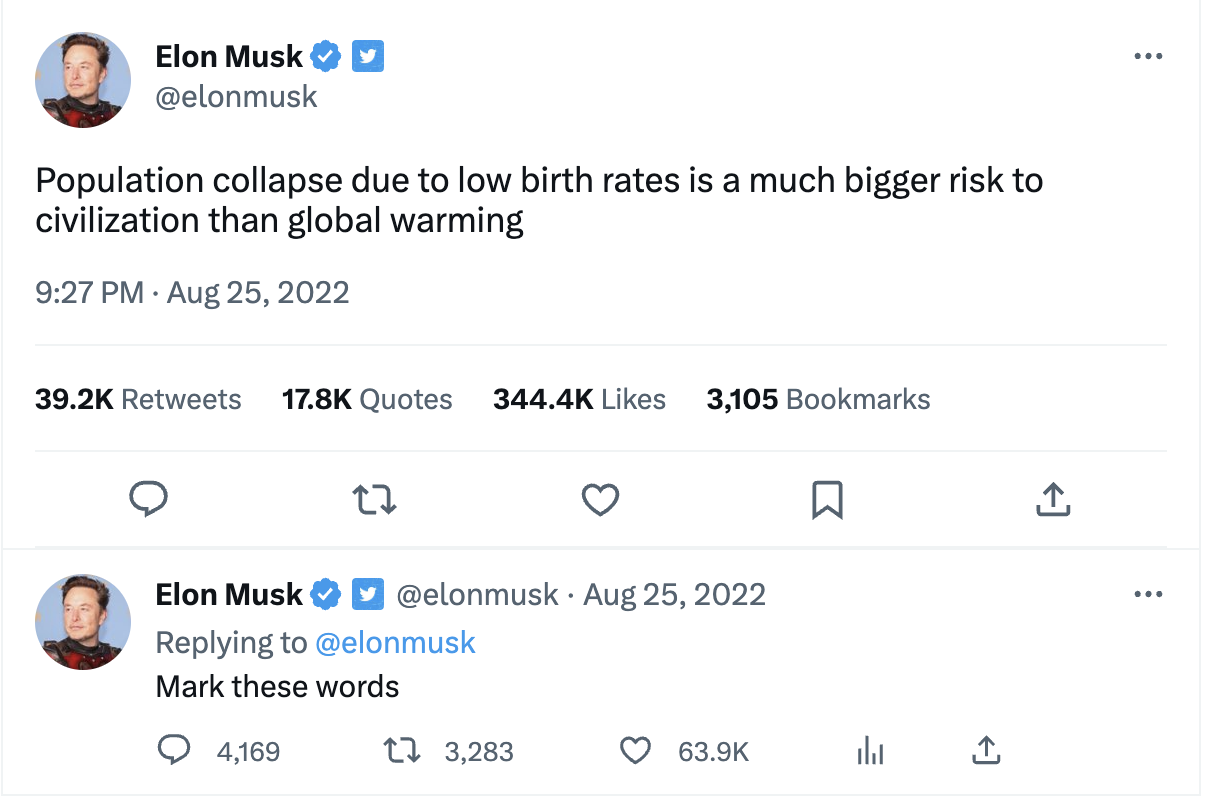Show the 344.4K Likes list
The width and height of the screenshot is (1206, 796).
pos(579,400)
